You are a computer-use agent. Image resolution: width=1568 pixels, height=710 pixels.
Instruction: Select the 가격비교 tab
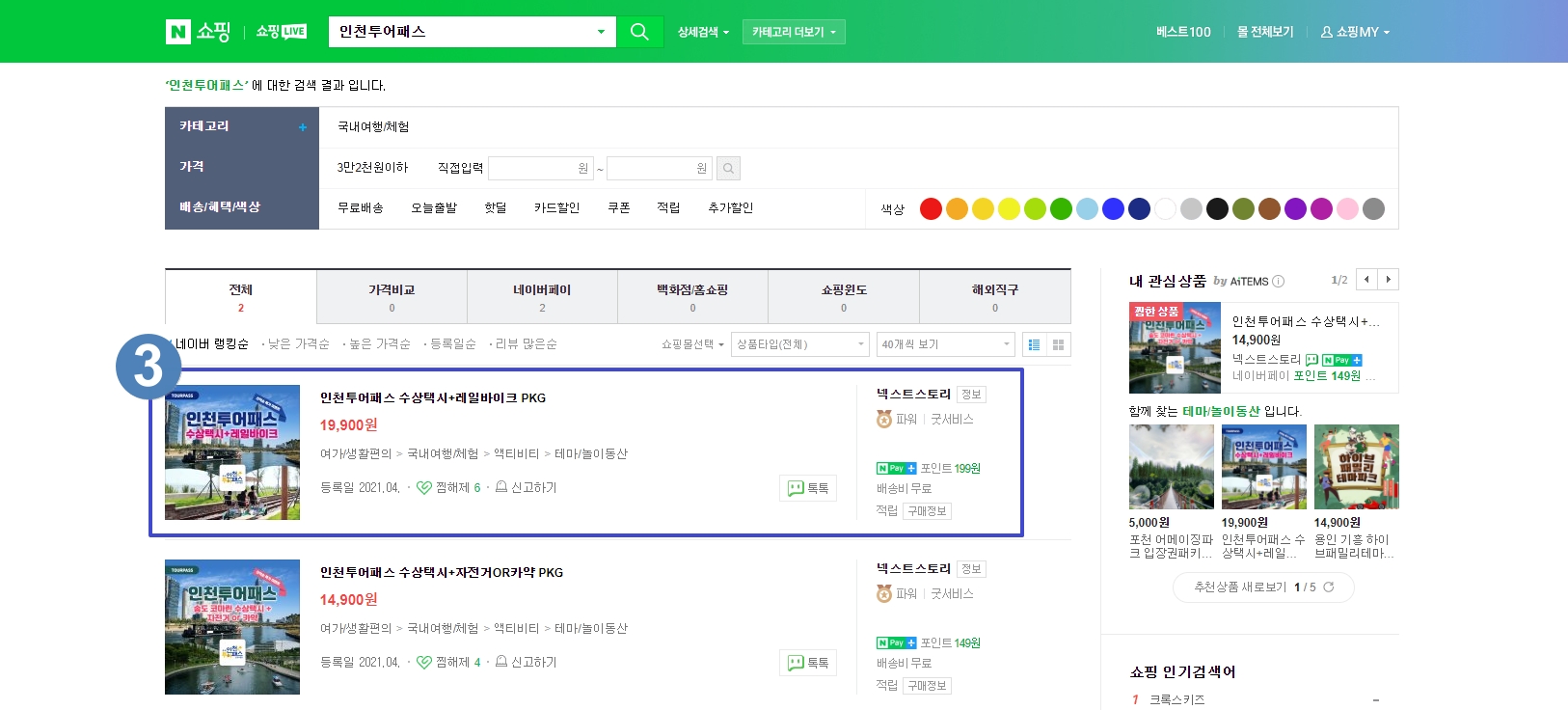392,297
